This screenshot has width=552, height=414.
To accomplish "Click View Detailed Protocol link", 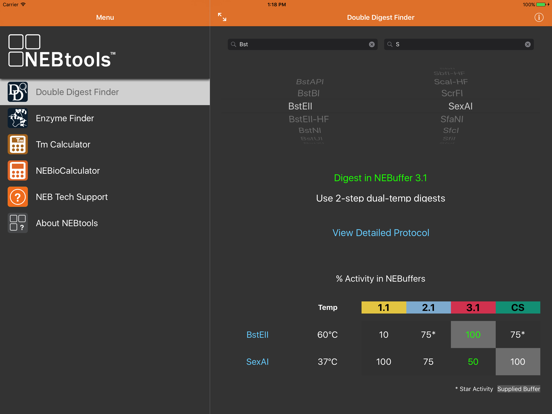I will 381,233.
